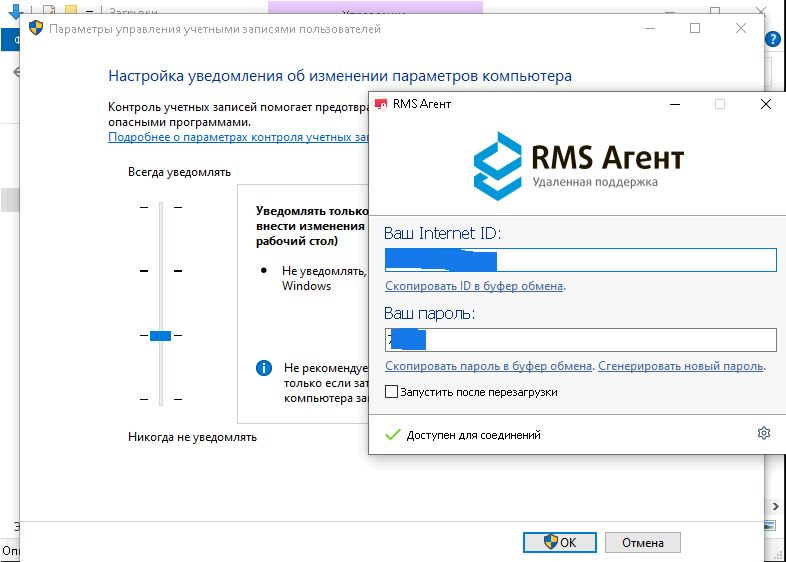Screen dimensions: 786x562
Task: Minimize the UAC settings window
Action: pos(650,28)
